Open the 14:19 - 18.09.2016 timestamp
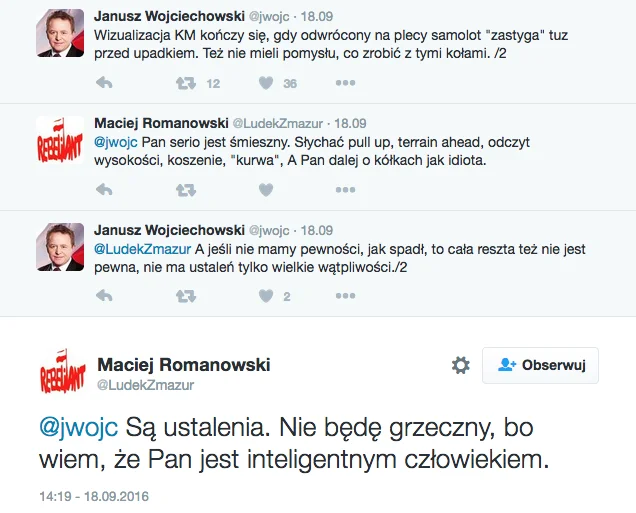Image resolution: width=636 pixels, height=513 pixels. (x=94, y=496)
